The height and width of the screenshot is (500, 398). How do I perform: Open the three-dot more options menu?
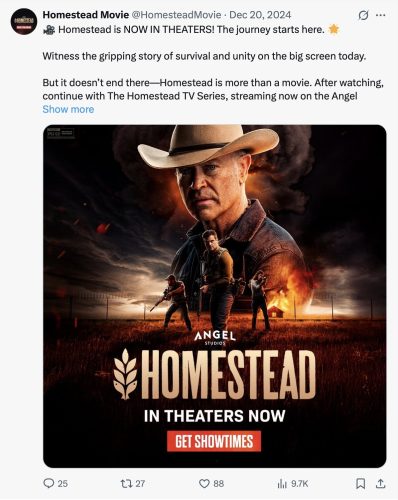380,15
